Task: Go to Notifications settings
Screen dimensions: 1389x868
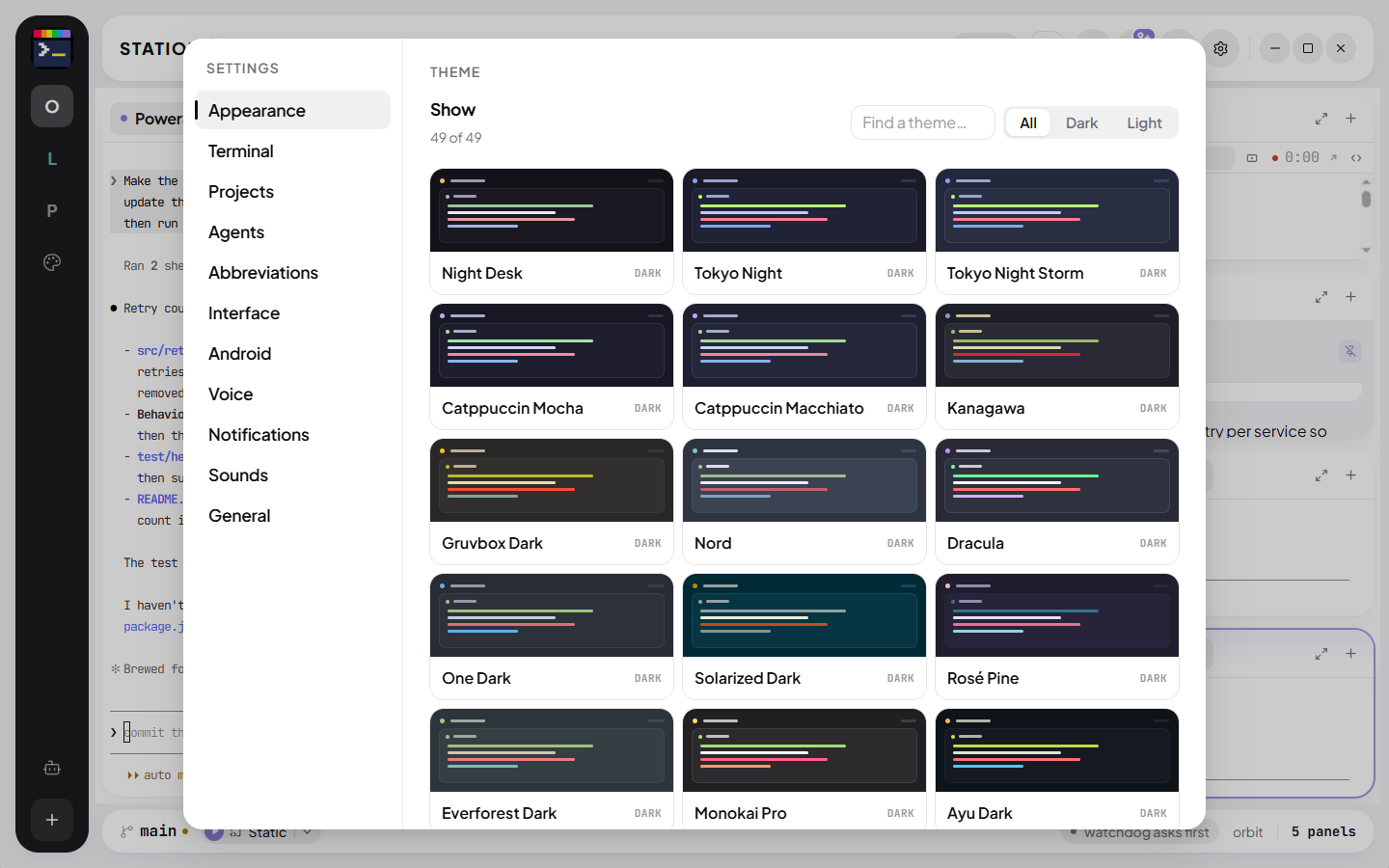Action: (x=293, y=435)
